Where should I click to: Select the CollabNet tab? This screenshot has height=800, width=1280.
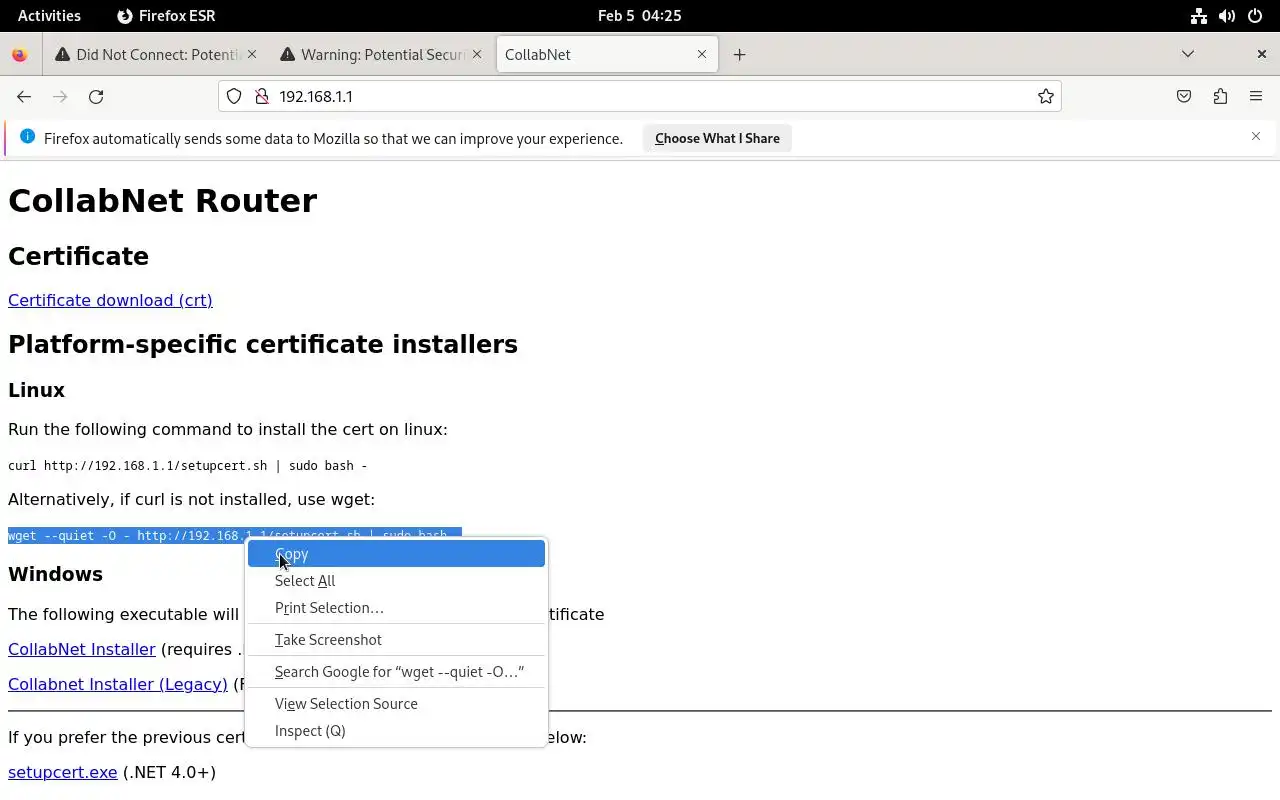[x=606, y=55]
